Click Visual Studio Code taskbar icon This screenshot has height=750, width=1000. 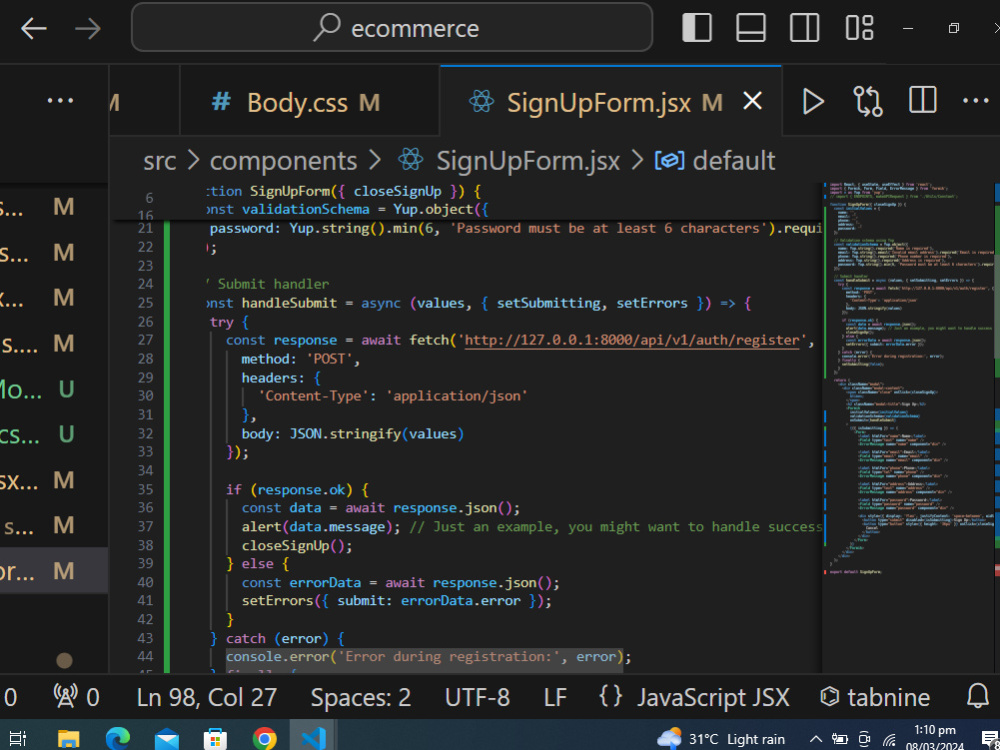tap(314, 739)
